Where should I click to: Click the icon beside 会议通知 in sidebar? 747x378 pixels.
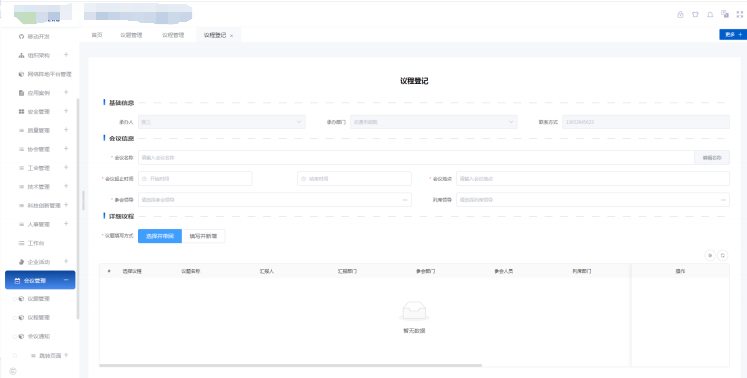[x=21, y=337]
